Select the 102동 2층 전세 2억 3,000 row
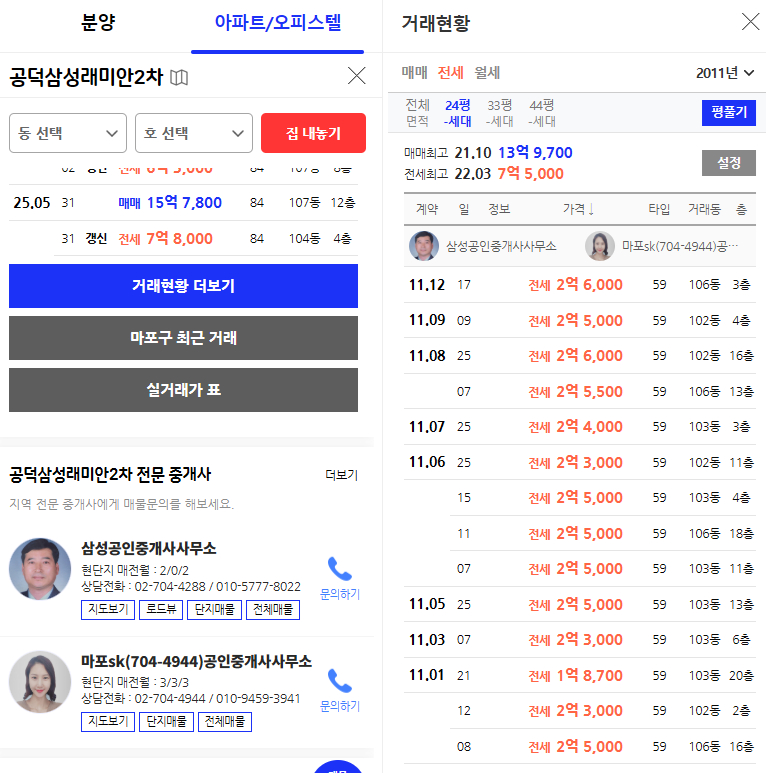 click(580, 711)
